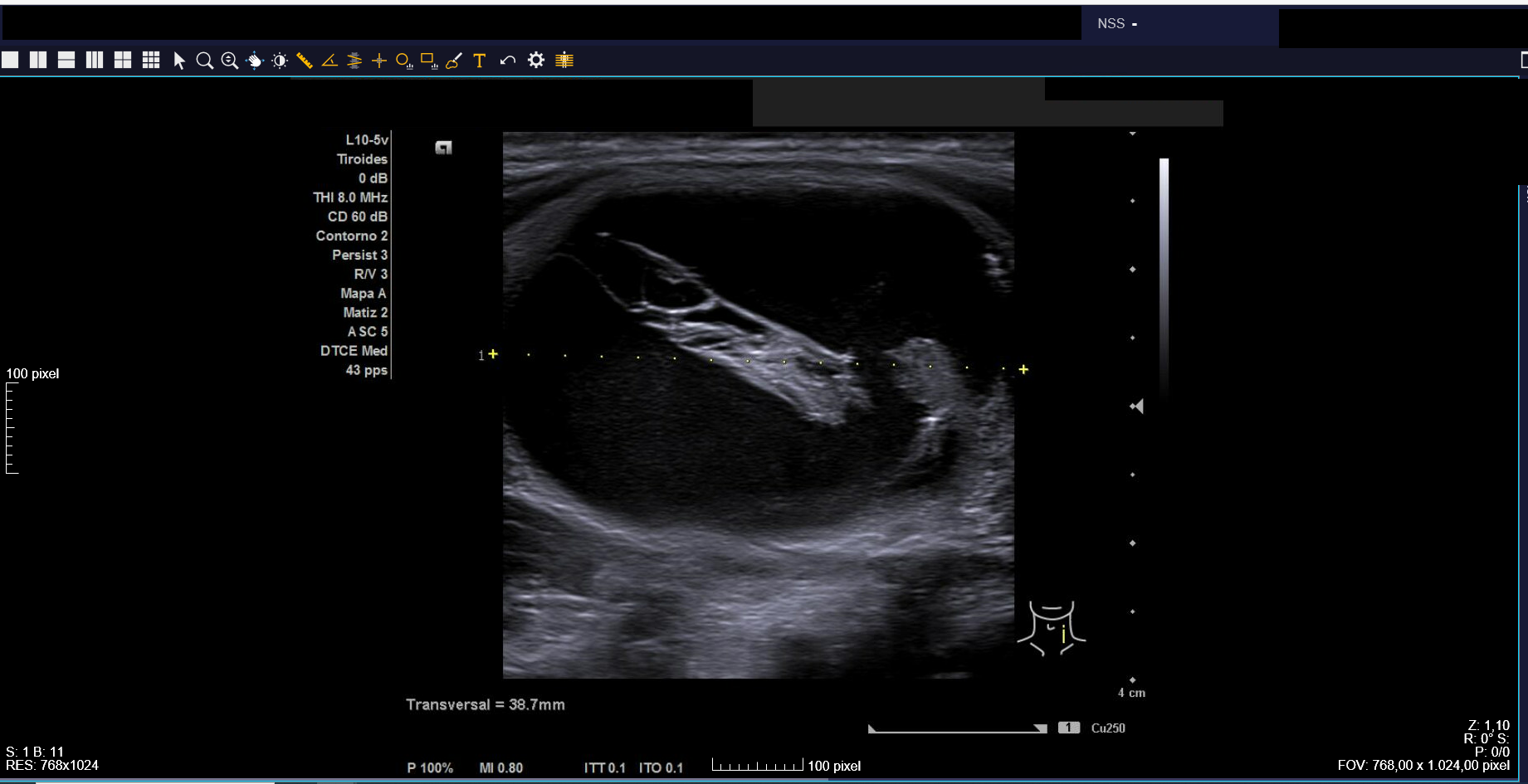This screenshot has height=784, width=1528.
Task: Select the 2x2 grid layout
Action: [x=123, y=60]
